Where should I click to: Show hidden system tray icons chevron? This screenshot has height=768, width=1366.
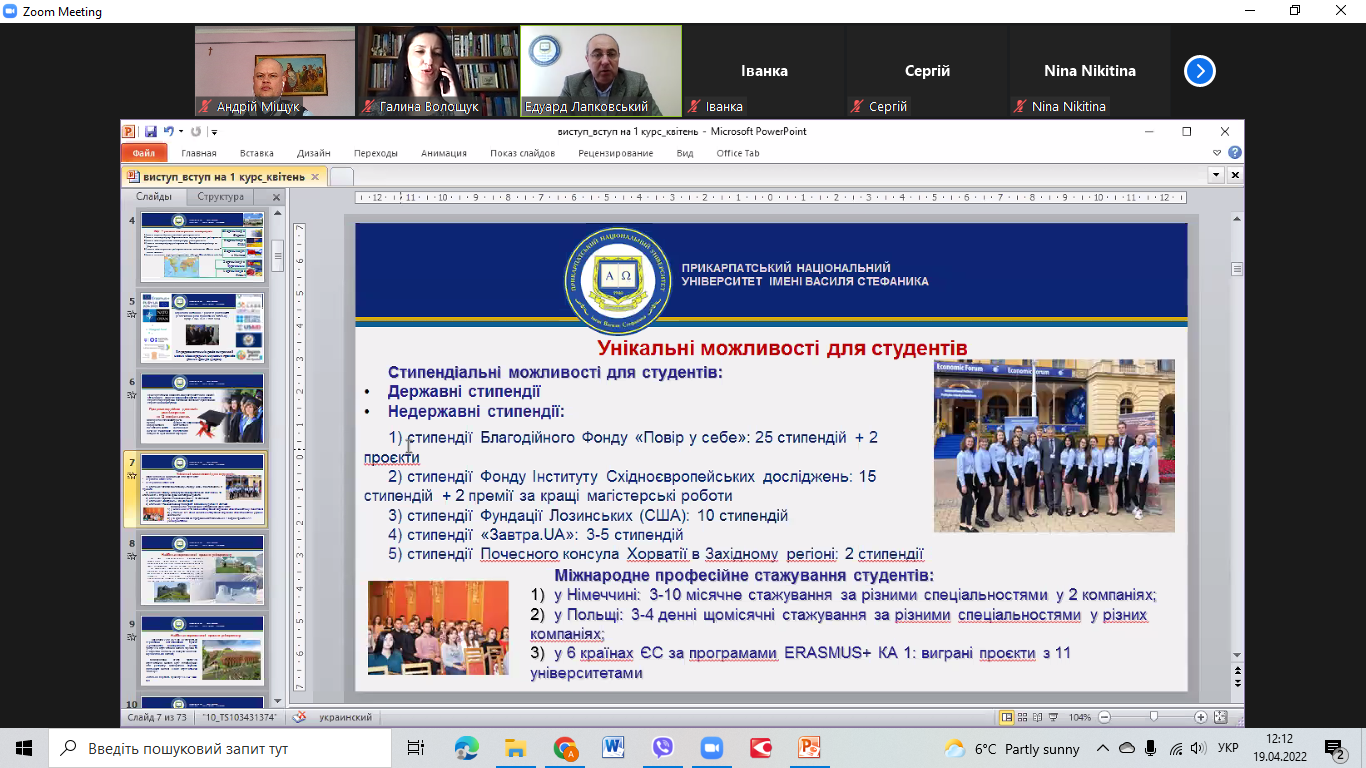(1103, 748)
